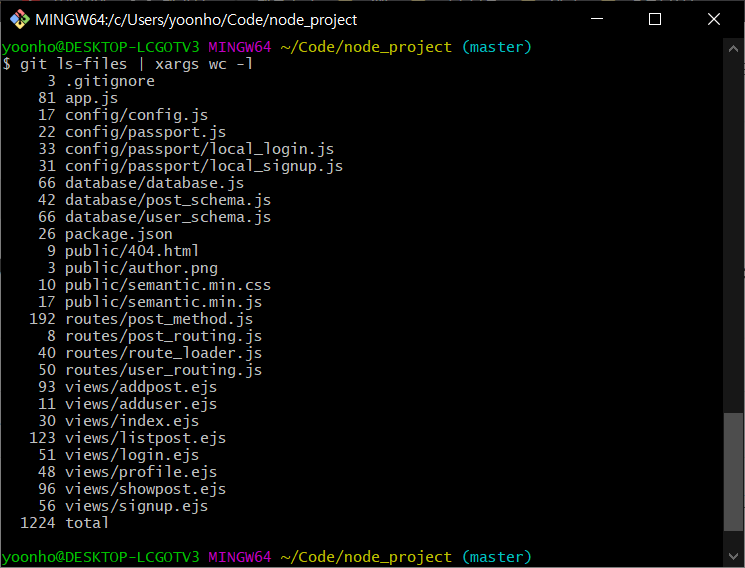This screenshot has width=745, height=568.
Task: Click the line count '192' for post_method.js
Action: [x=42, y=319]
